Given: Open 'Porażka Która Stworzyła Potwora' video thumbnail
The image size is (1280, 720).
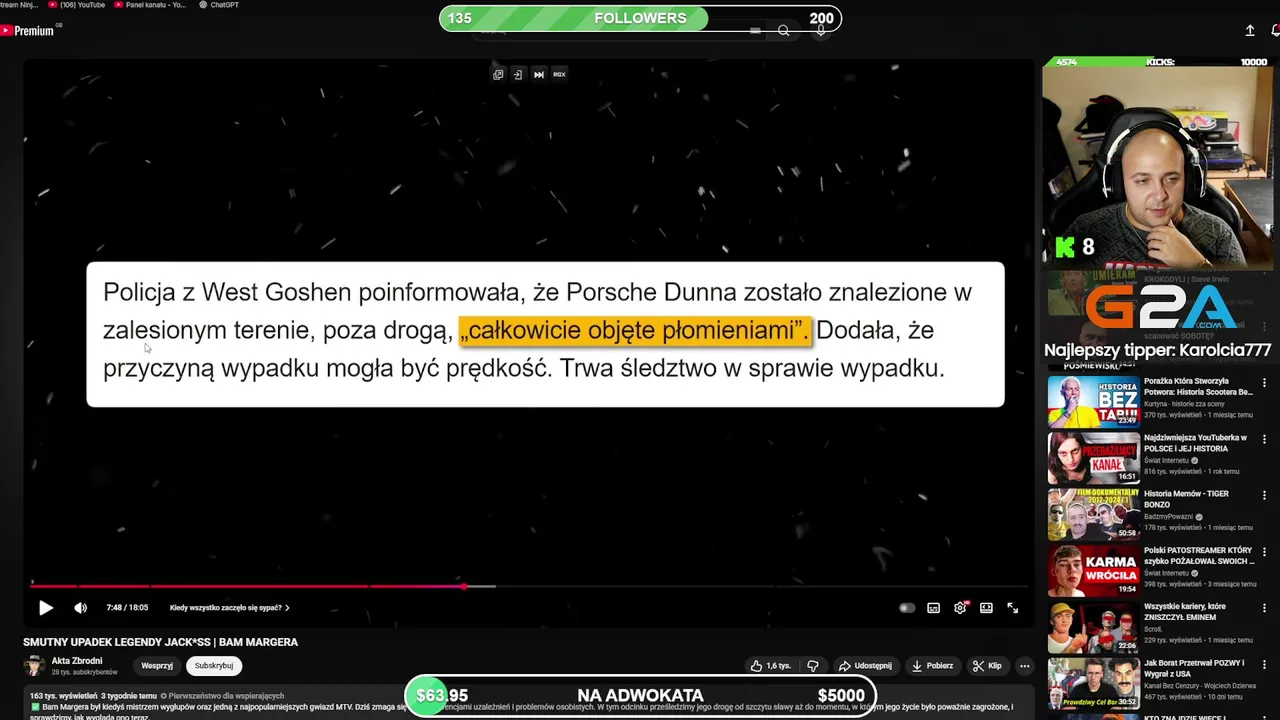Looking at the screenshot, I should click(1093, 401).
